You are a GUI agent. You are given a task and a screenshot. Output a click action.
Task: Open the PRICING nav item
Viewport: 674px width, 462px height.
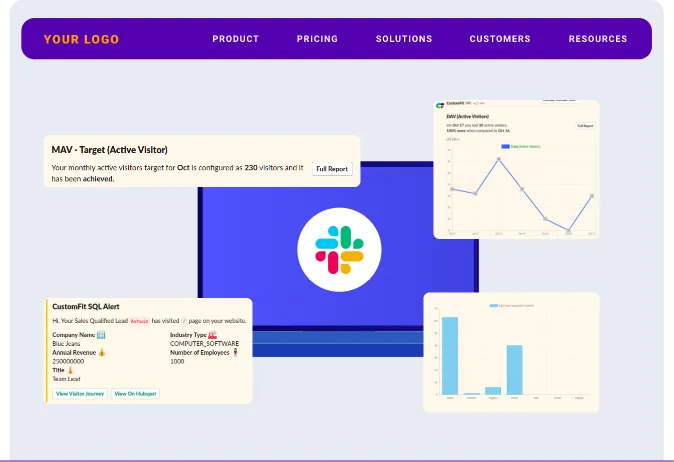point(317,39)
